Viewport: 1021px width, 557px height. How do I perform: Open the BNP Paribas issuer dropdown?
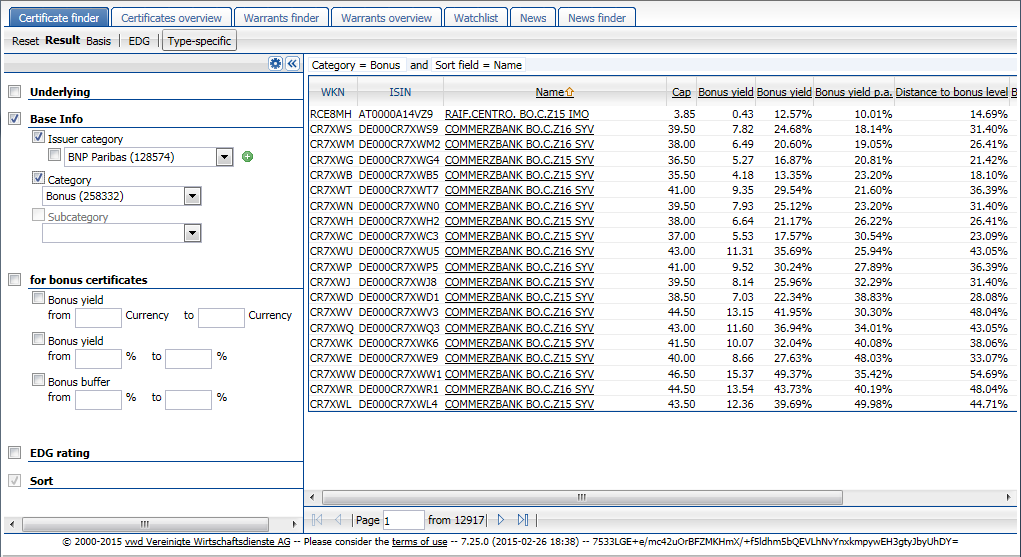coord(224,157)
